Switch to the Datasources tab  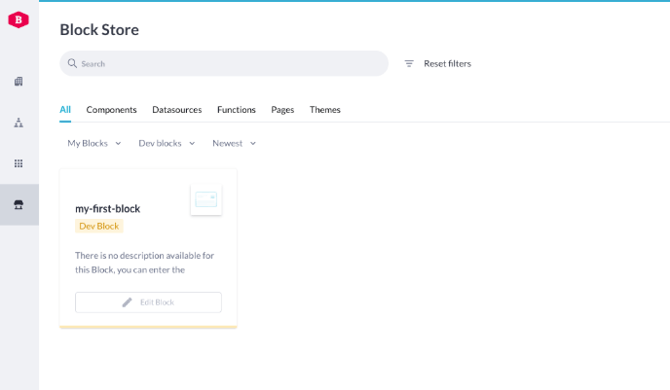point(177,110)
